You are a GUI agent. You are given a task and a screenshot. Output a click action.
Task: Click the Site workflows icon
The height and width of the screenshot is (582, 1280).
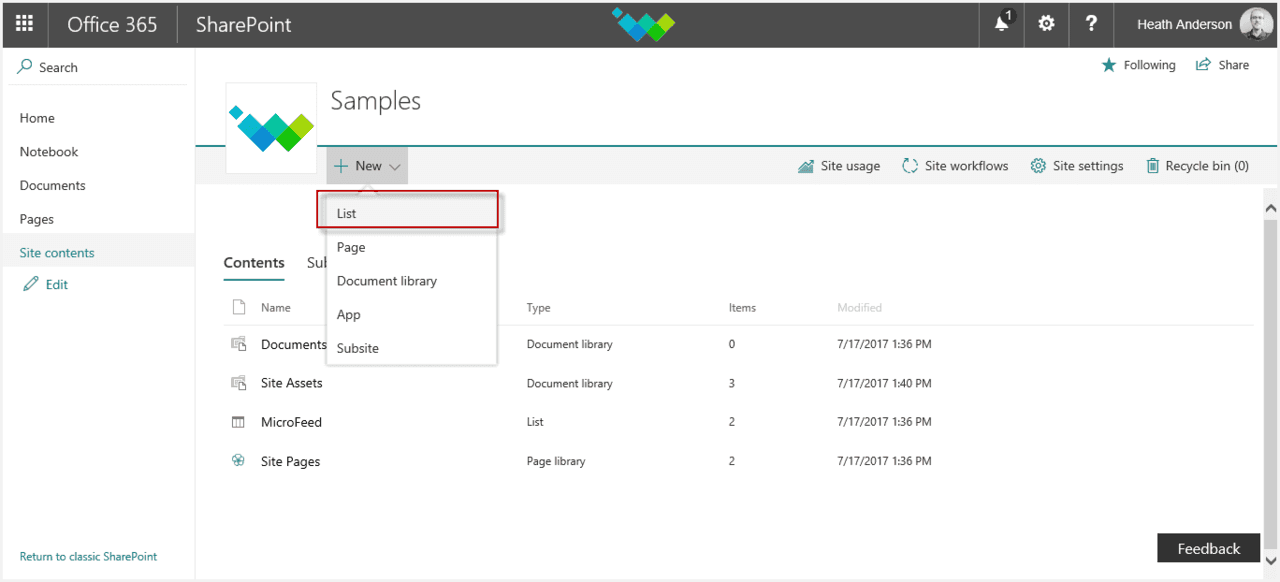(910, 166)
